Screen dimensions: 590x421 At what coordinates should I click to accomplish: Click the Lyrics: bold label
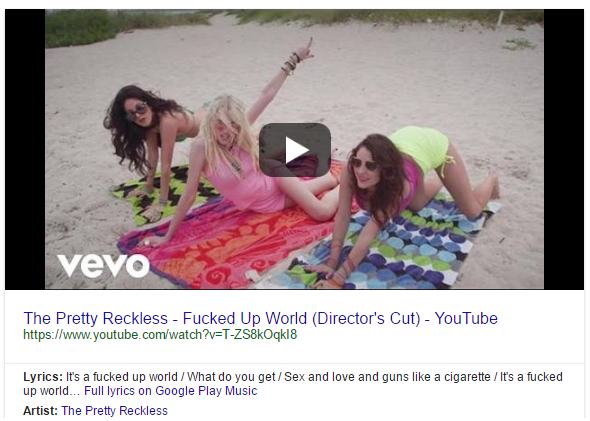point(43,377)
